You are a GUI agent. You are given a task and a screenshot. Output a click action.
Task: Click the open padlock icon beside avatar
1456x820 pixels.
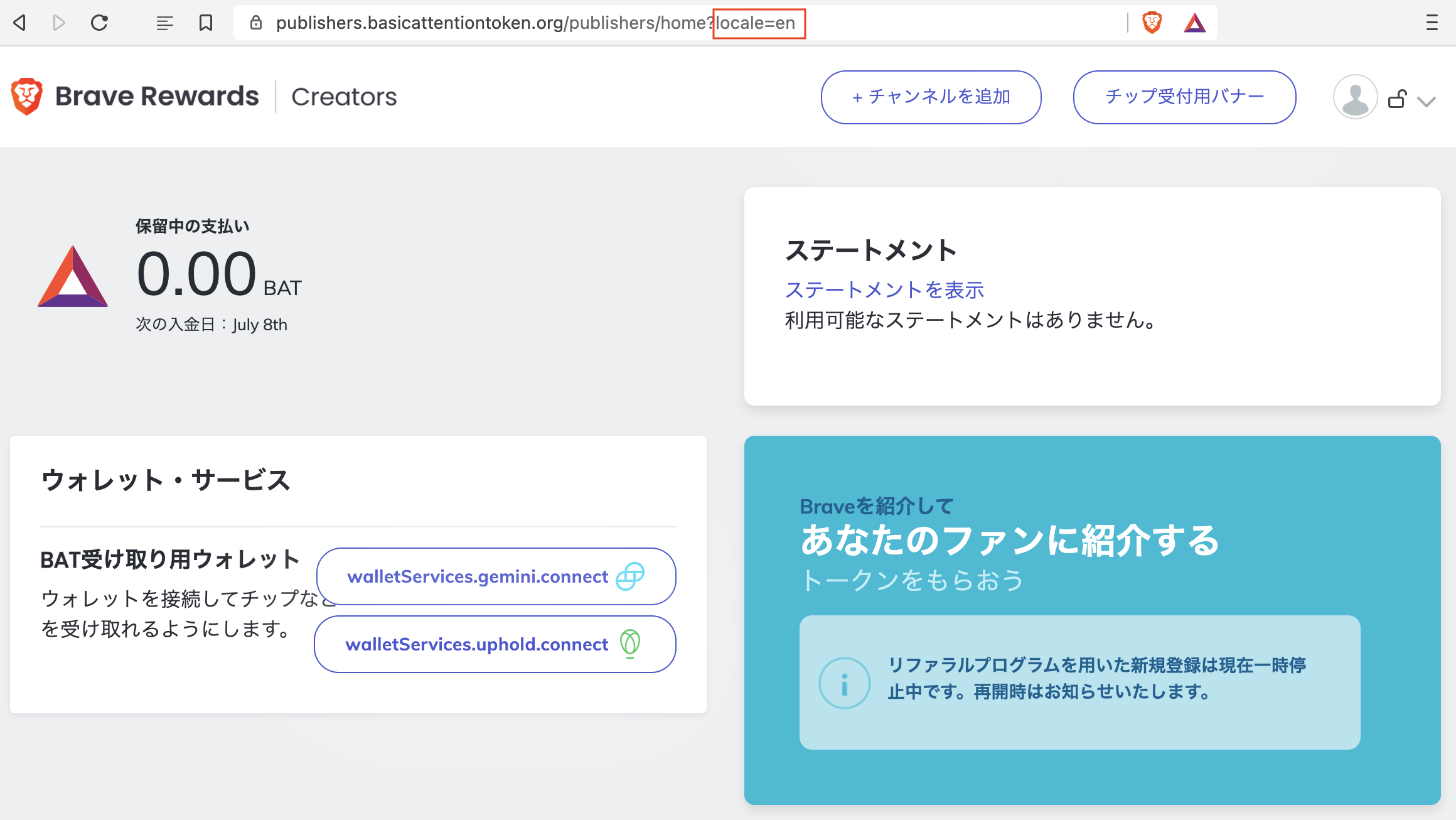pos(1398,99)
